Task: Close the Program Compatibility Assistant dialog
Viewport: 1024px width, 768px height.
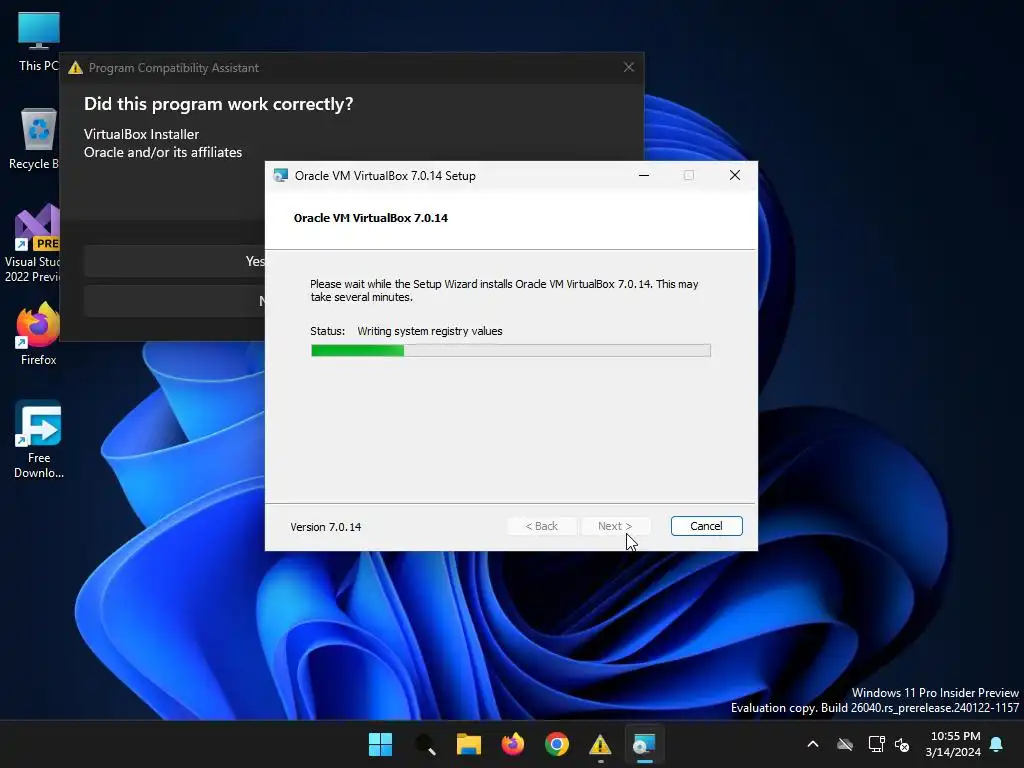Action: click(x=629, y=67)
